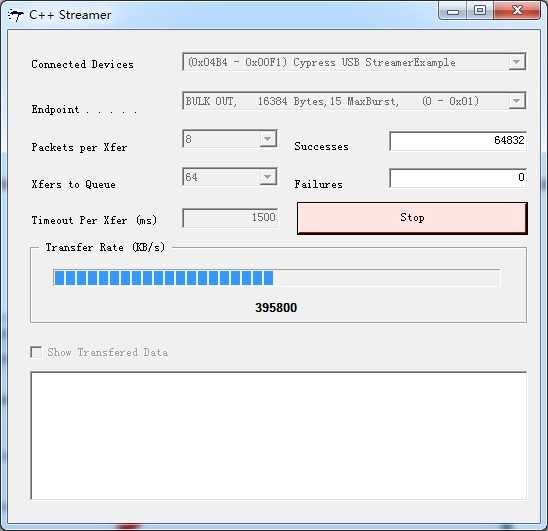Open the Endpoint dropdown arrow

click(x=517, y=101)
